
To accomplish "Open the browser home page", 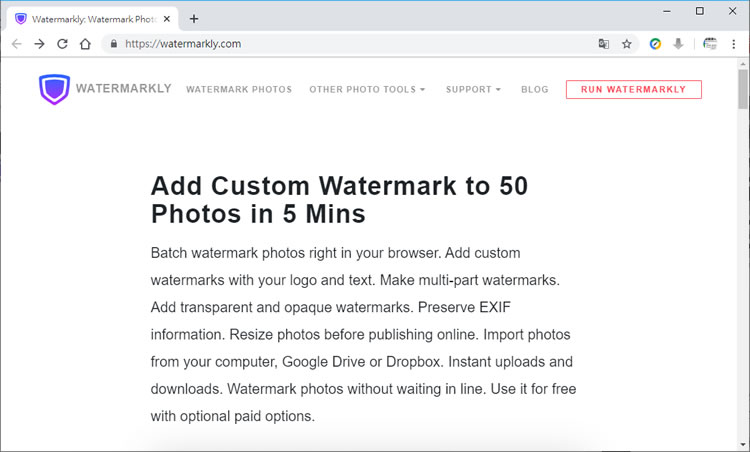I will coord(85,44).
